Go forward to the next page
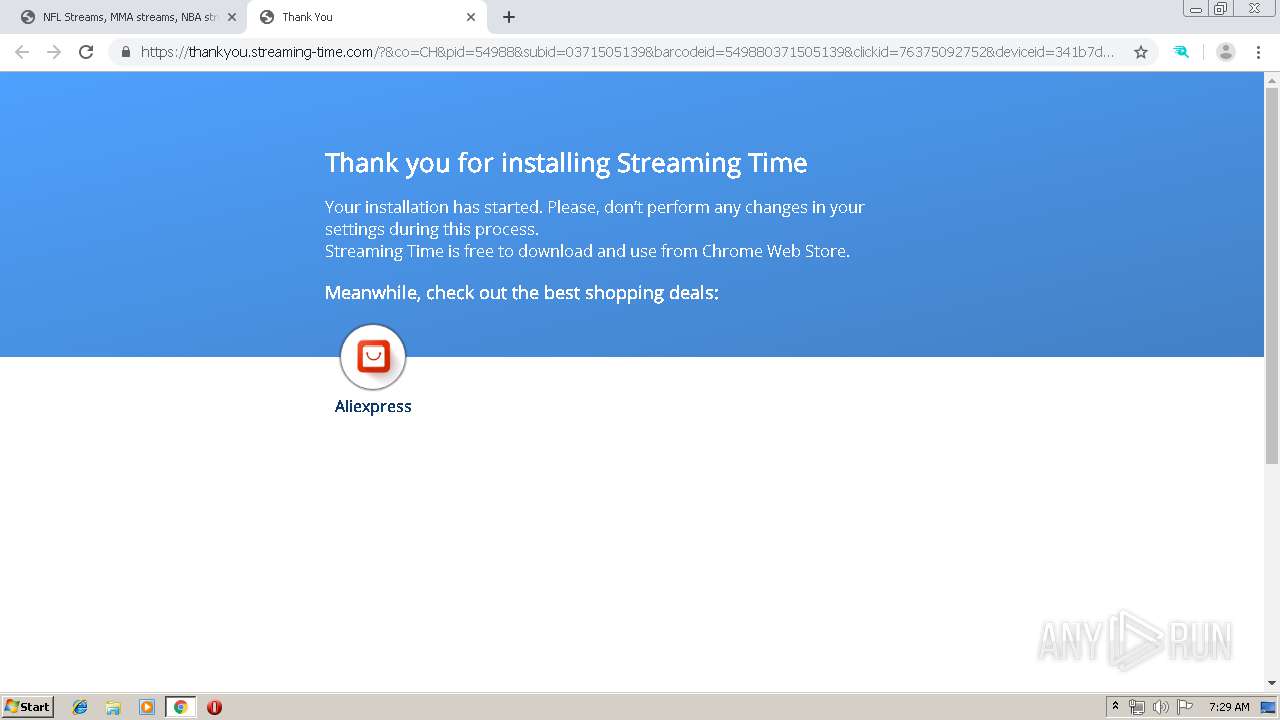 54,52
